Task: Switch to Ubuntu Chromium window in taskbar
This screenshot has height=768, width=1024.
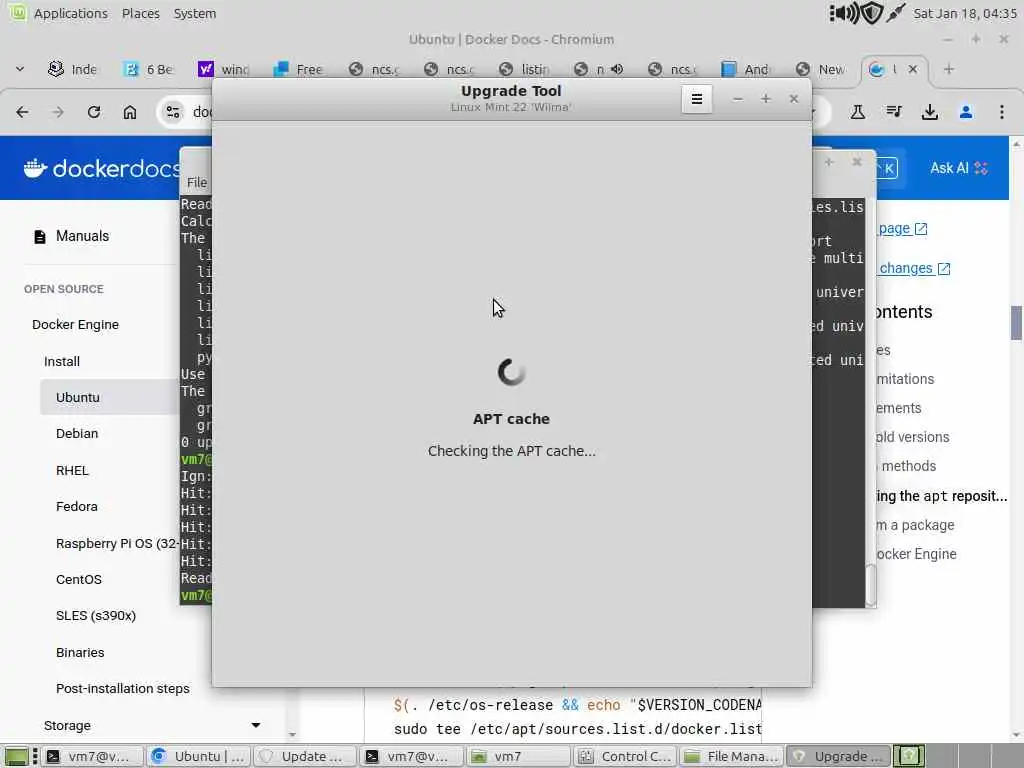Action: [x=199, y=756]
